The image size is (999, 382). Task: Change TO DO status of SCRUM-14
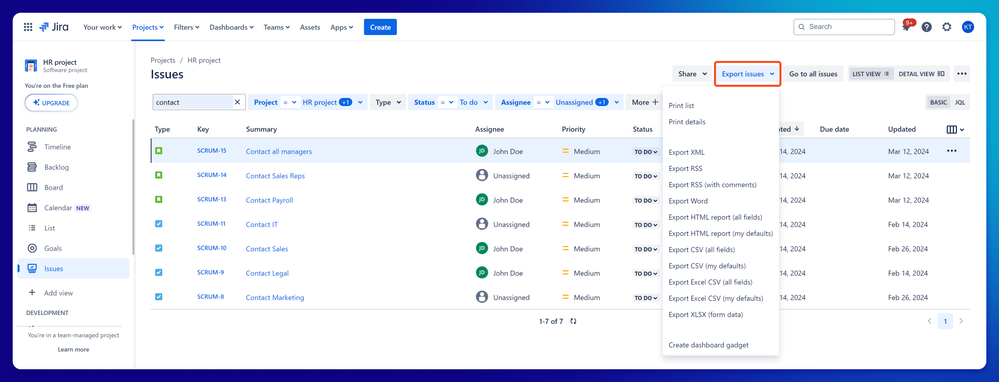click(x=645, y=176)
